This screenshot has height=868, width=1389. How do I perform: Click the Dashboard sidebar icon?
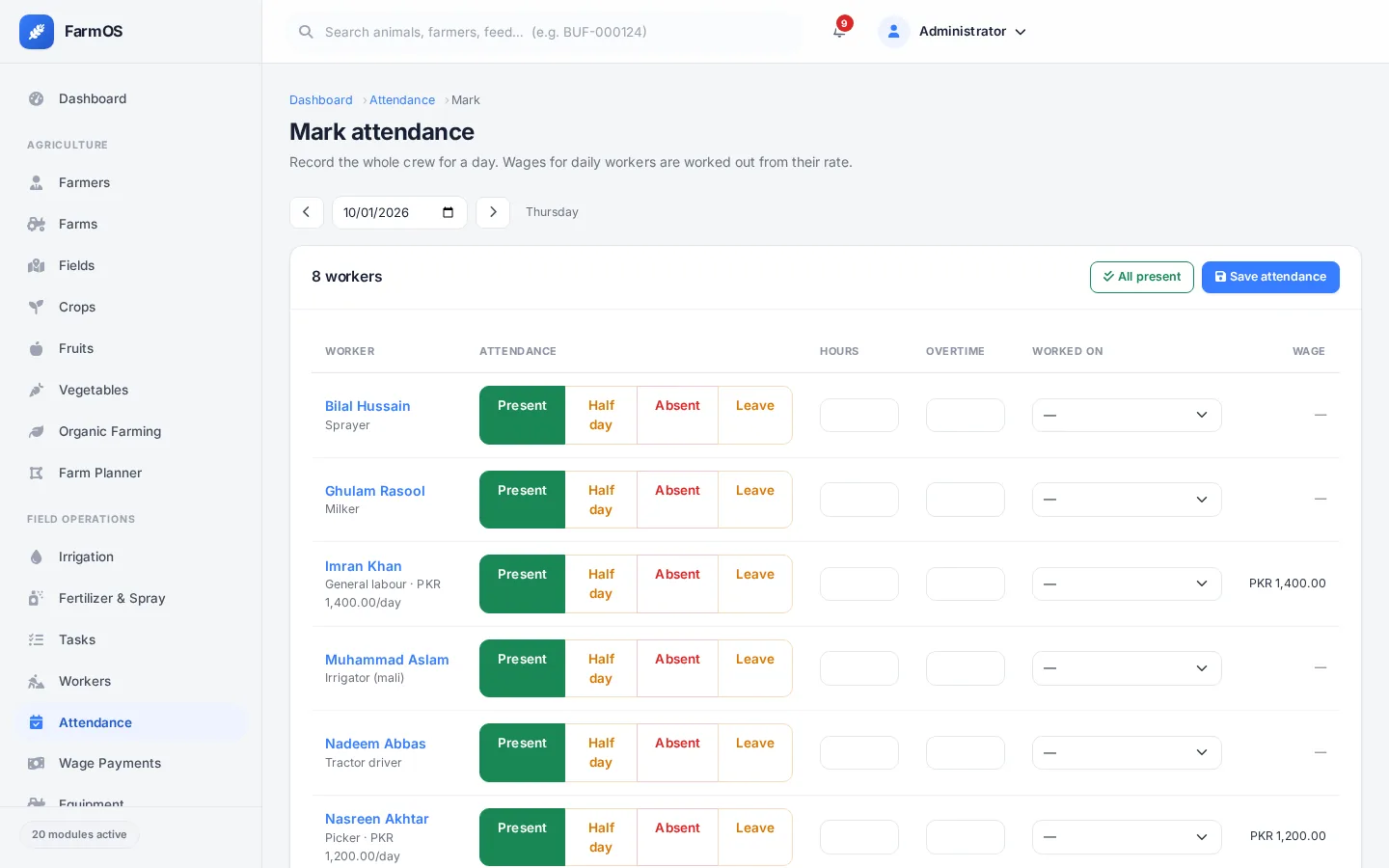pyautogui.click(x=37, y=98)
